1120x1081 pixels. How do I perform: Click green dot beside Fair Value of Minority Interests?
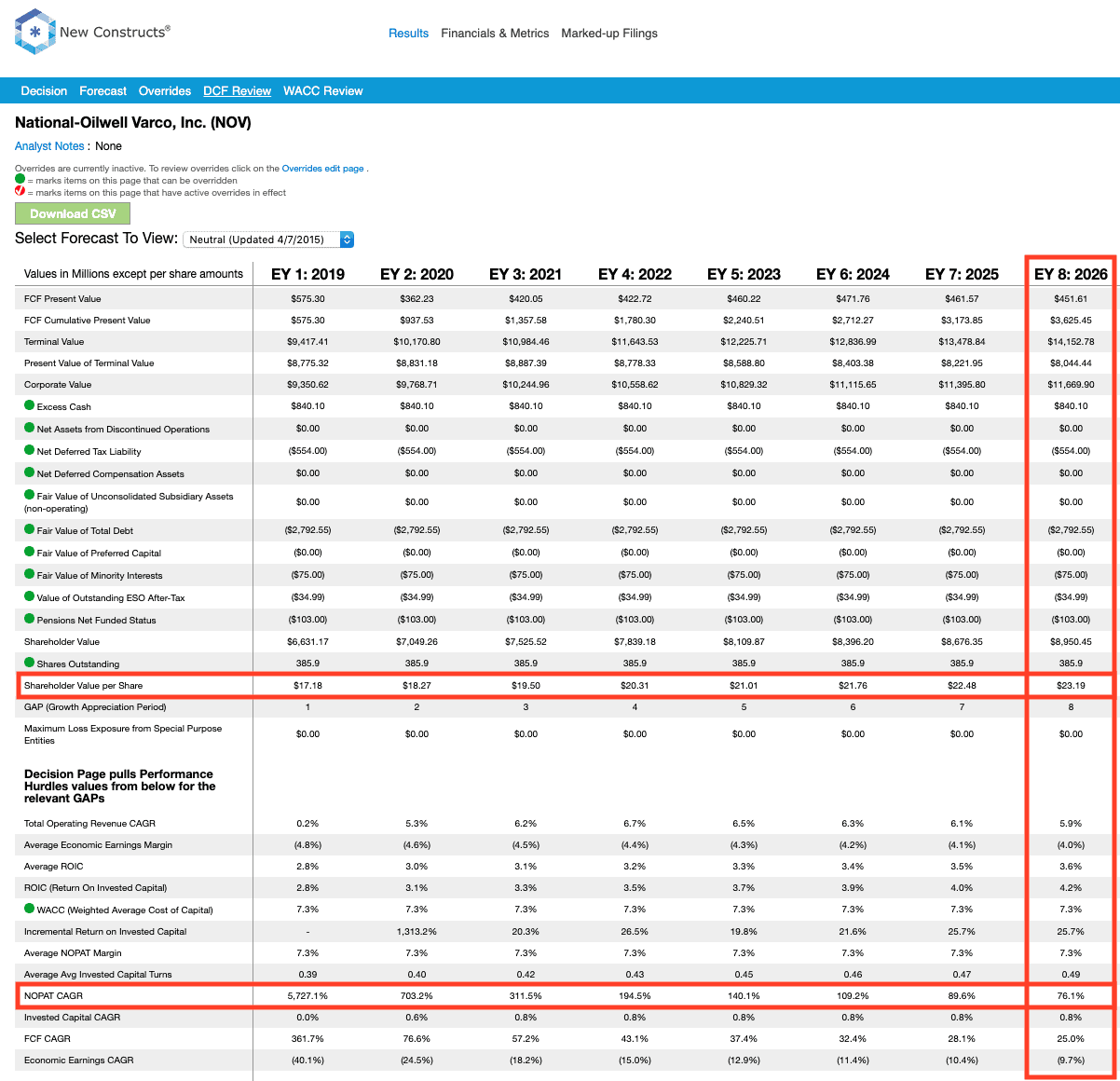(30, 574)
